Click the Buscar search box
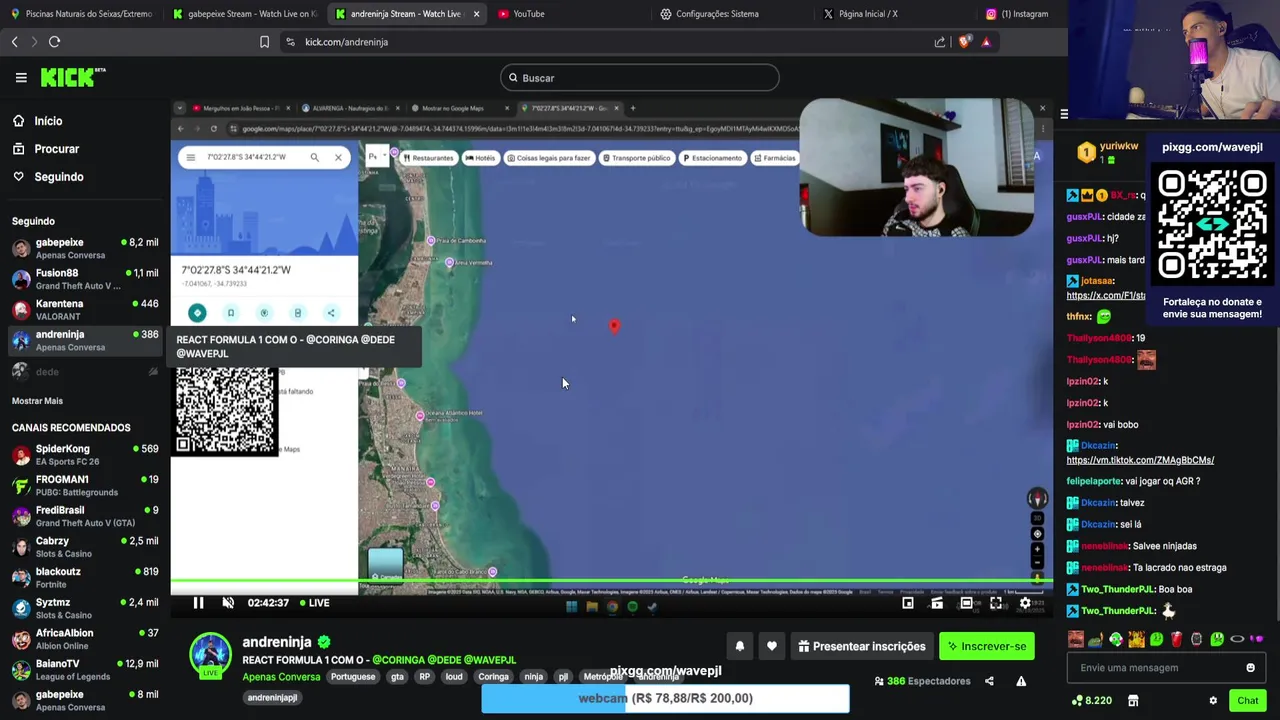 click(640, 78)
